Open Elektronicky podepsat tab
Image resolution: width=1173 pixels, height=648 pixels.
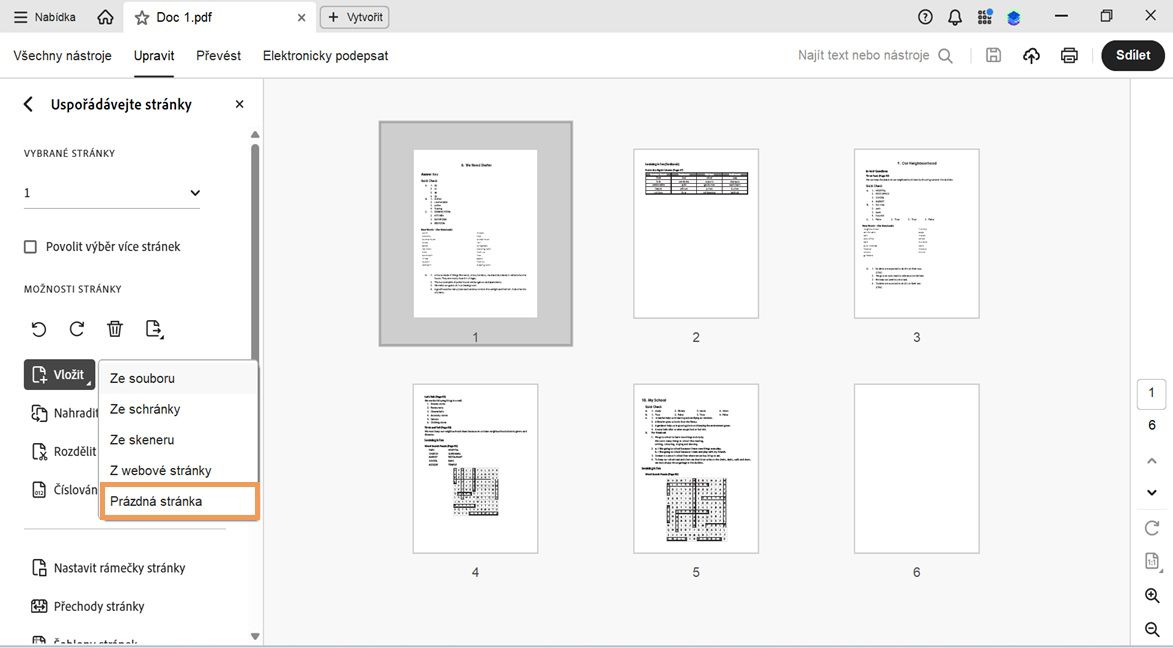(x=325, y=55)
